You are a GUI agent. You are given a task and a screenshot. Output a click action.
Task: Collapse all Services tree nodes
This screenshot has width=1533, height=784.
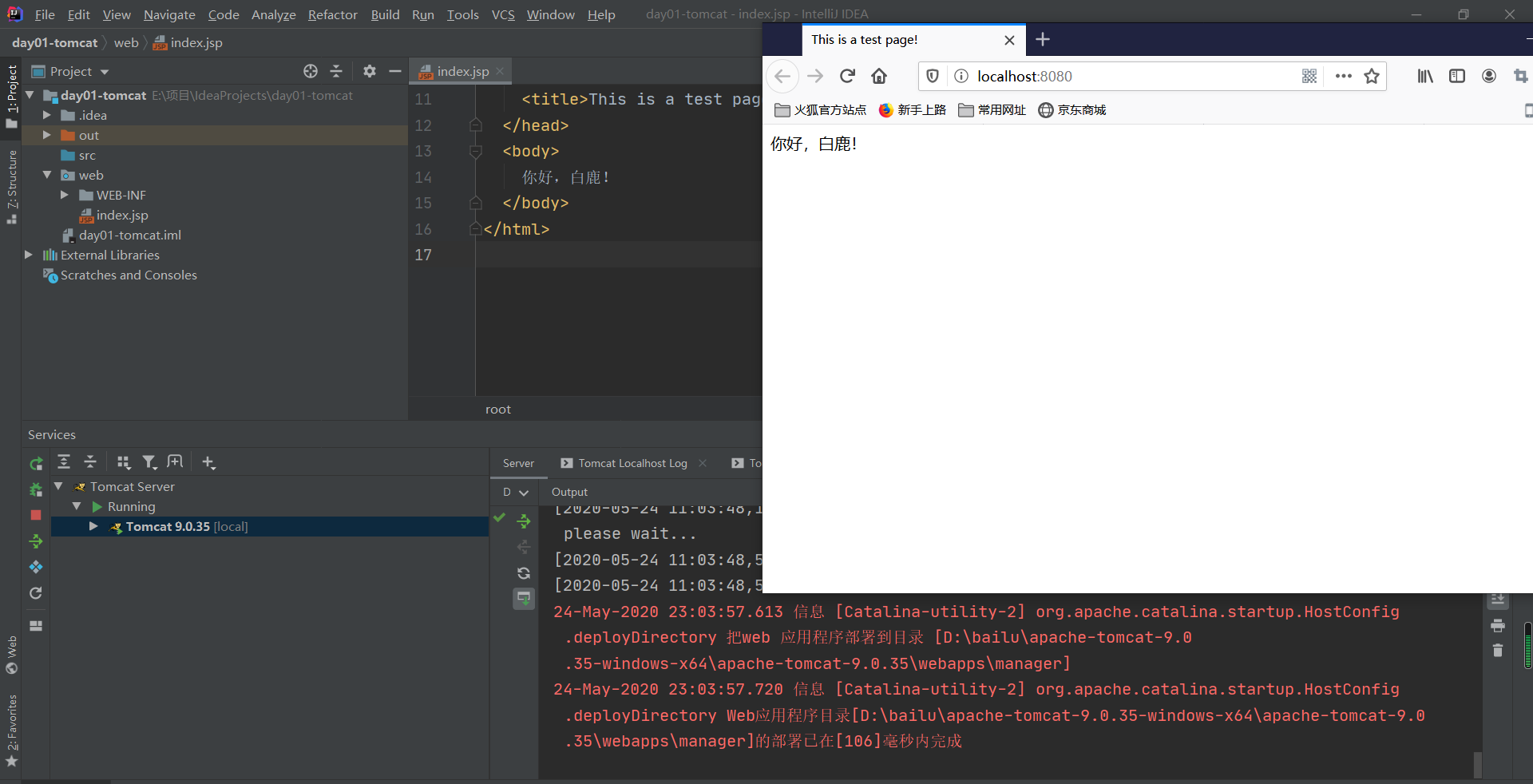[90, 461]
